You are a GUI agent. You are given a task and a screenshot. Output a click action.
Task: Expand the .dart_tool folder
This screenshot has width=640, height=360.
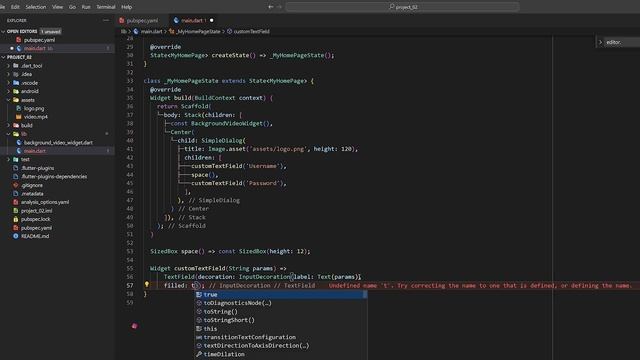[31, 66]
